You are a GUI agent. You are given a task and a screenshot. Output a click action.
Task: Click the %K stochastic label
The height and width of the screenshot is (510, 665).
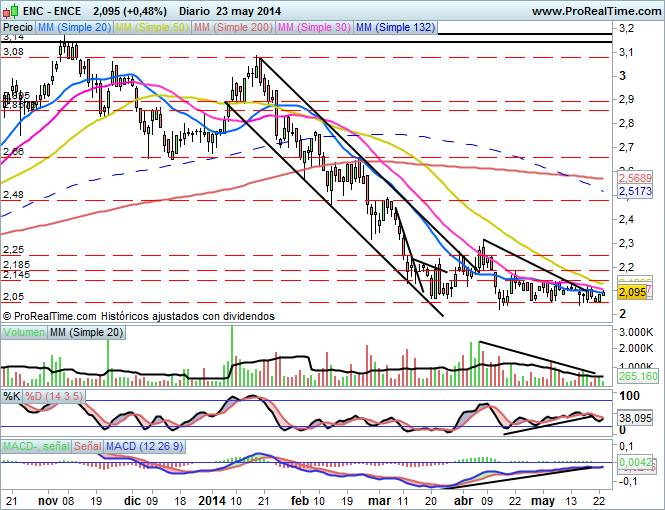[12, 396]
